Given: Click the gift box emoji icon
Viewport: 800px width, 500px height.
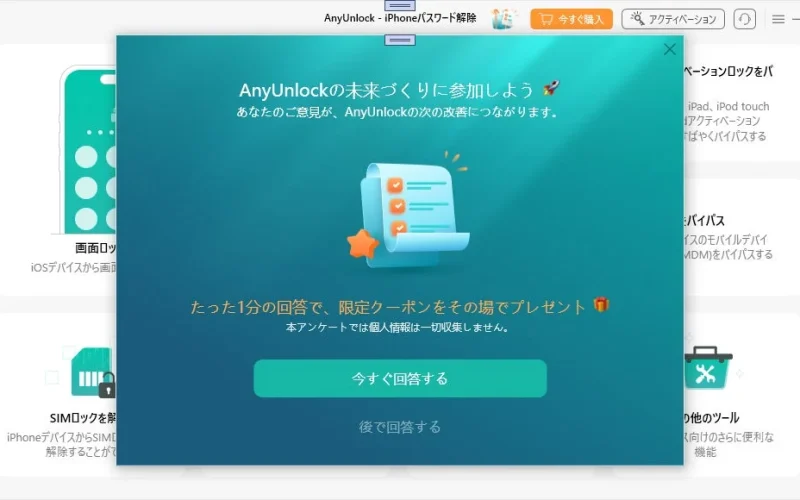Looking at the screenshot, I should tap(601, 305).
